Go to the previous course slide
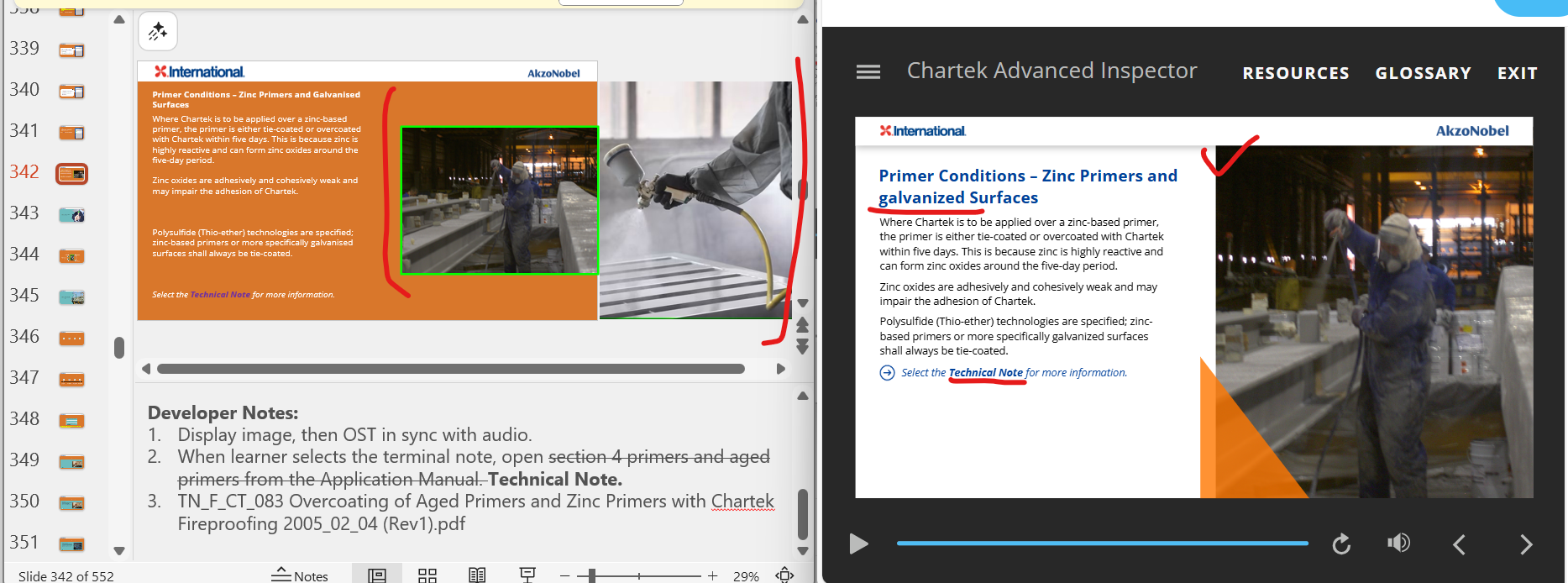The image size is (1568, 583). (x=1459, y=544)
